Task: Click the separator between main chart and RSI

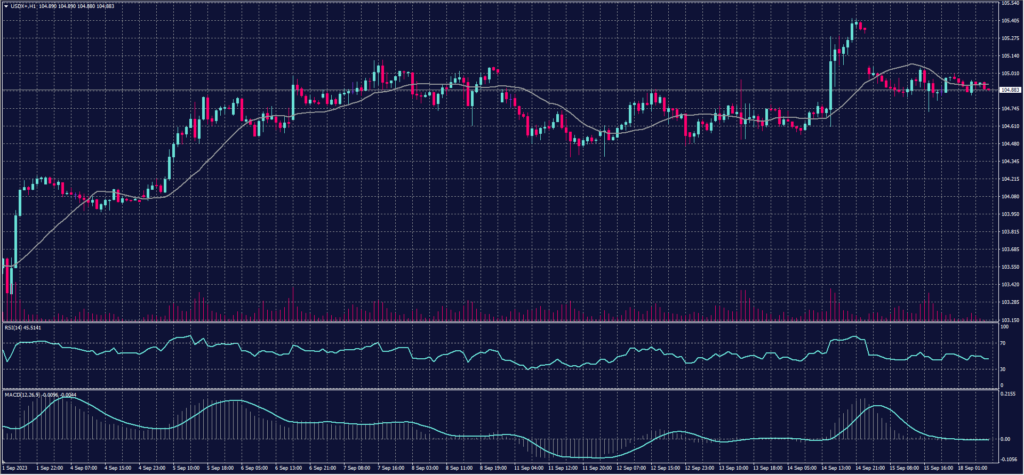Action: click(500, 322)
